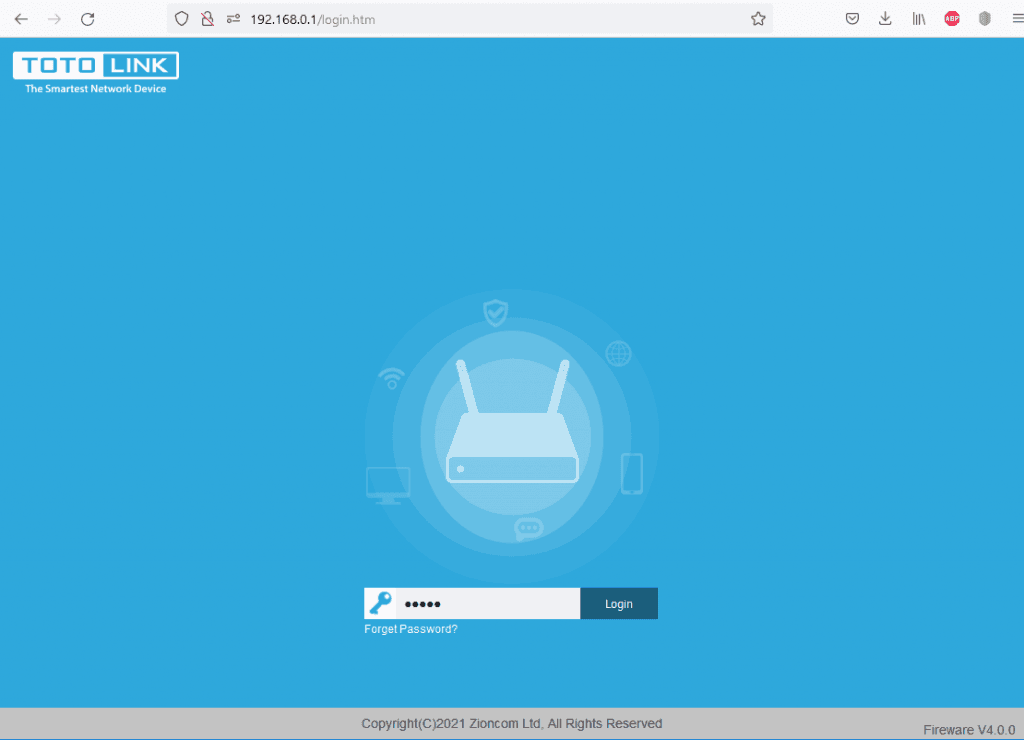Bookmark this page with the star icon
Screen dimensions: 1024x740
[x=758, y=19]
